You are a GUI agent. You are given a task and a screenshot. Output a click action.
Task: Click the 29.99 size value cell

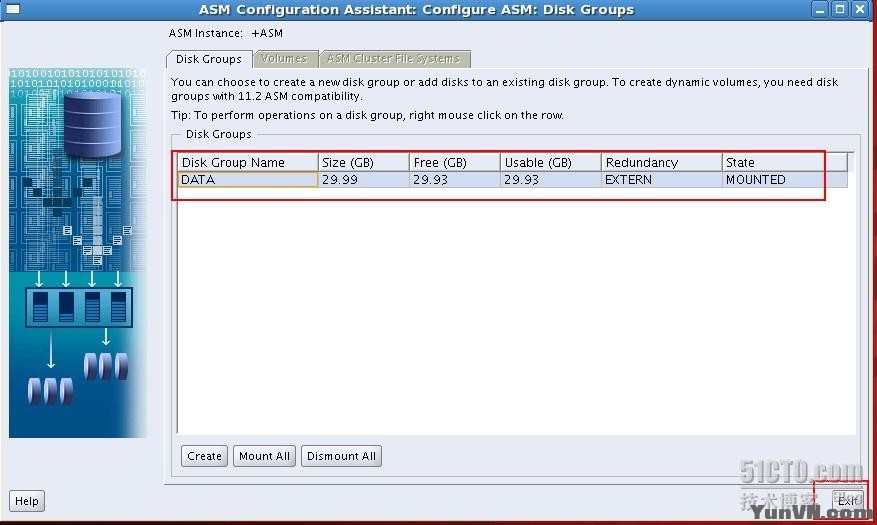point(364,179)
